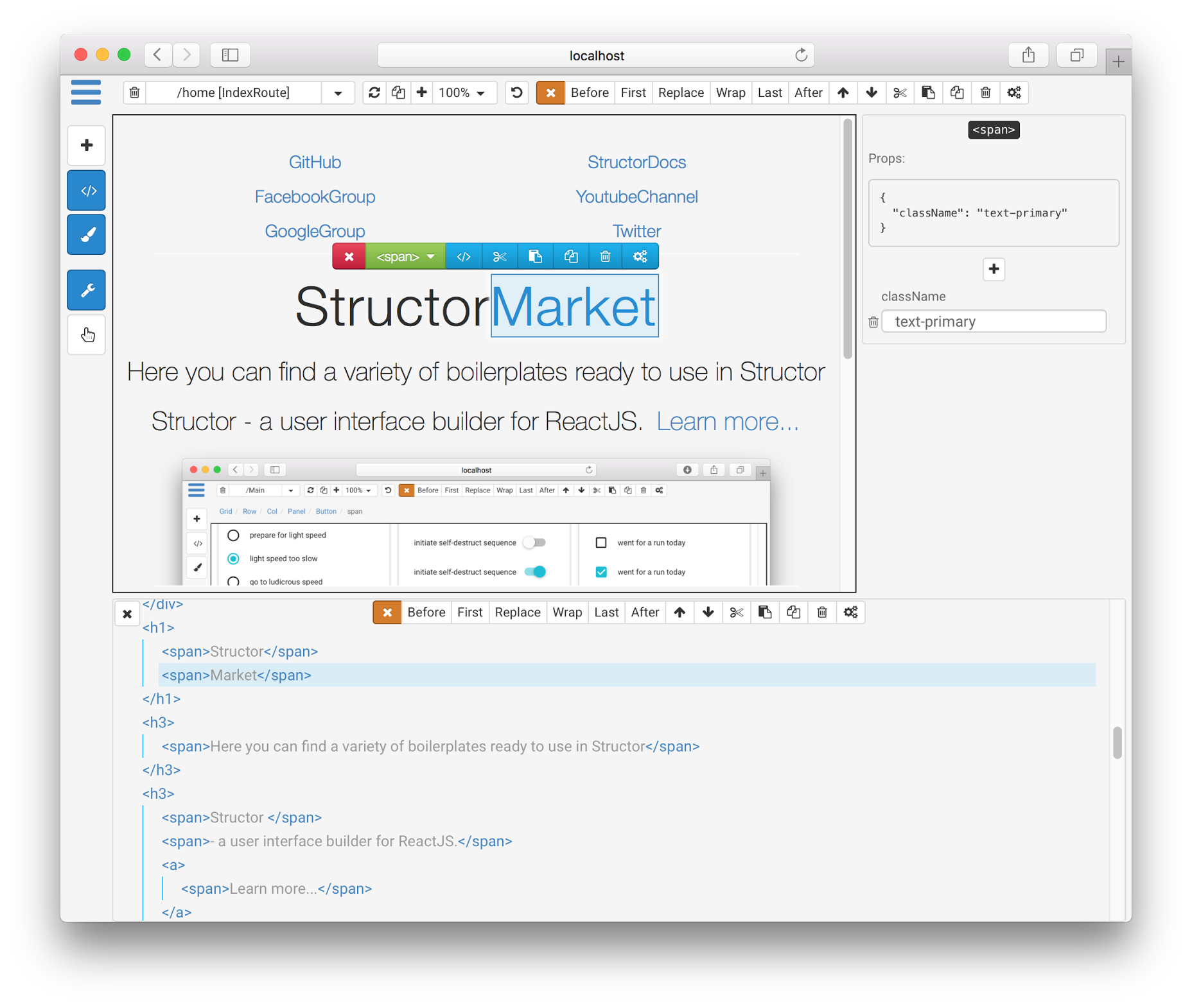Select <span>Structor</span> row under h1 in tree
This screenshot has width=1192, height=1008.
[x=240, y=651]
